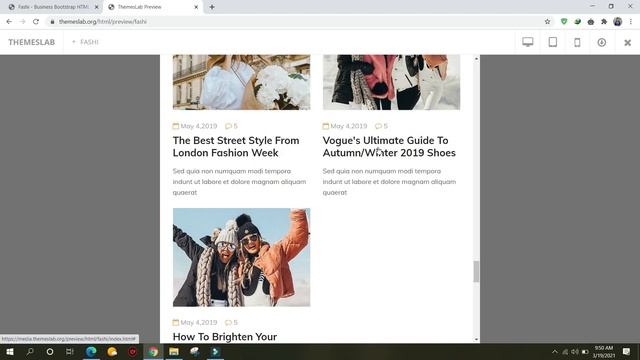Go back in browser history

[9, 22]
